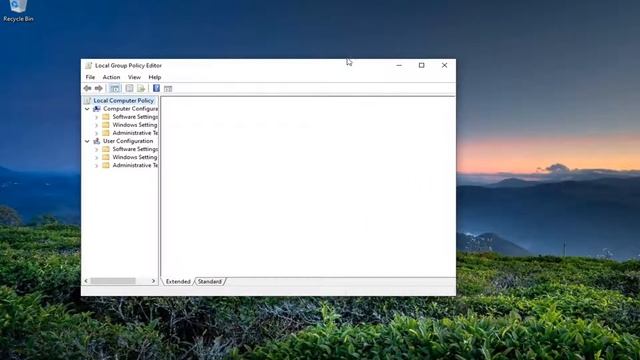
Task: Close the Local Group Policy Editor window
Action: pyautogui.click(x=444, y=65)
